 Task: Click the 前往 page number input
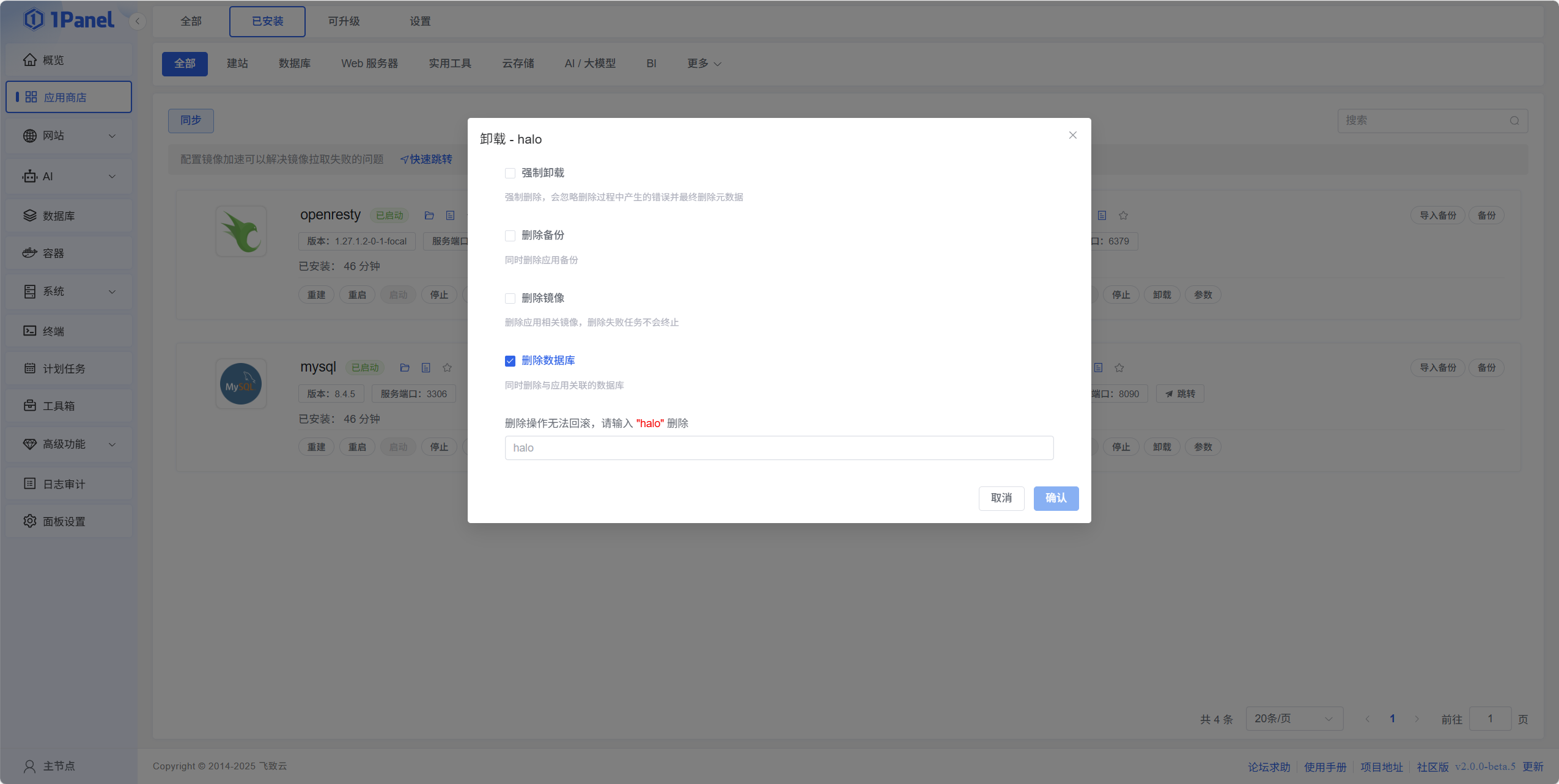[x=1490, y=719]
